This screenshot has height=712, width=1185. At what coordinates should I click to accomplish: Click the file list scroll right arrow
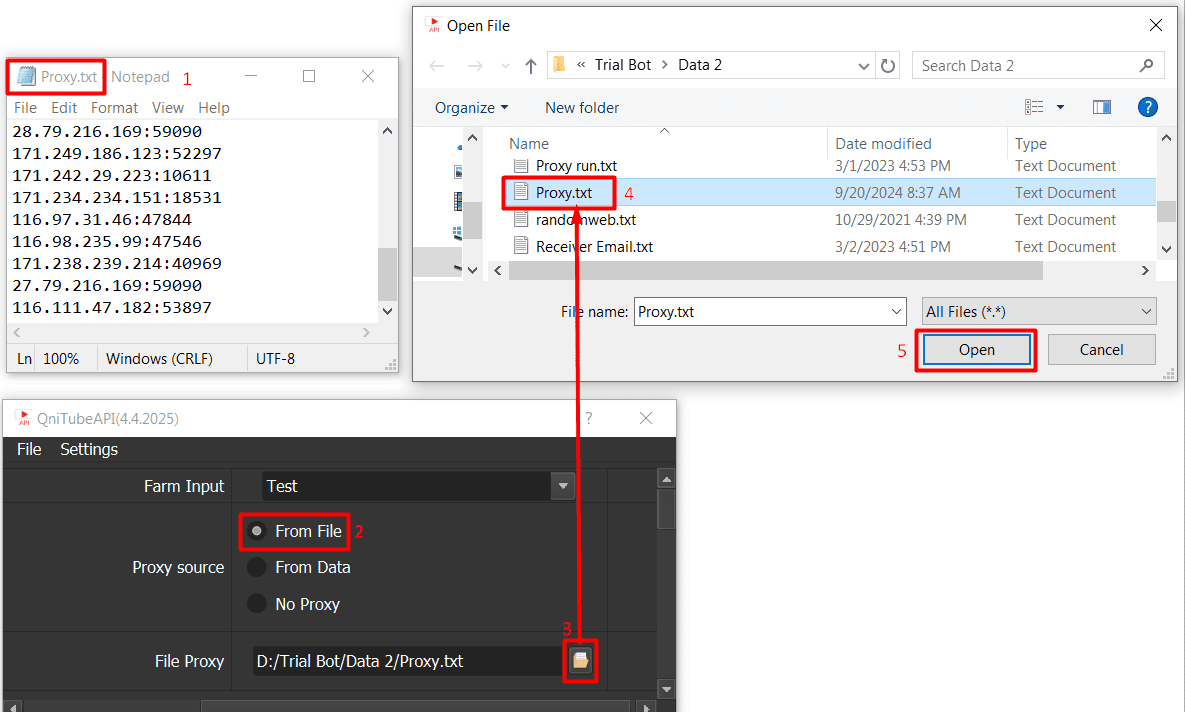(1145, 270)
